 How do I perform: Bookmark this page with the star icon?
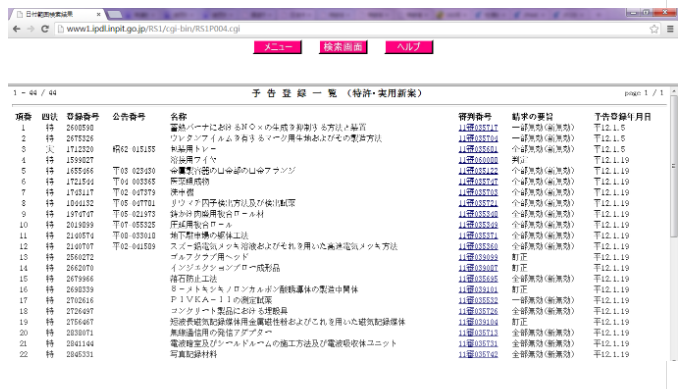pos(654,29)
